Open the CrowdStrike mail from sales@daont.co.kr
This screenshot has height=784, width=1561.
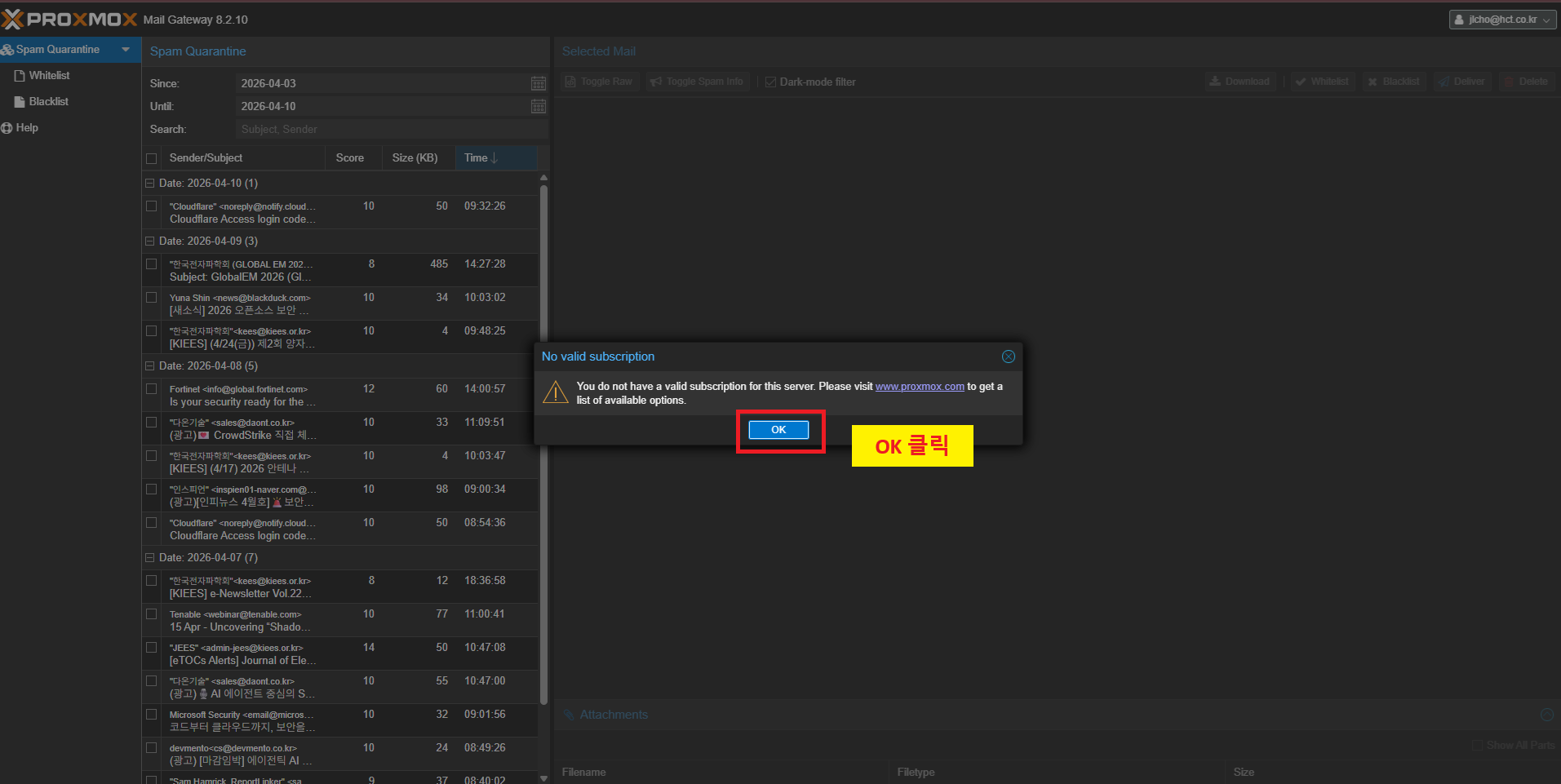coord(340,429)
